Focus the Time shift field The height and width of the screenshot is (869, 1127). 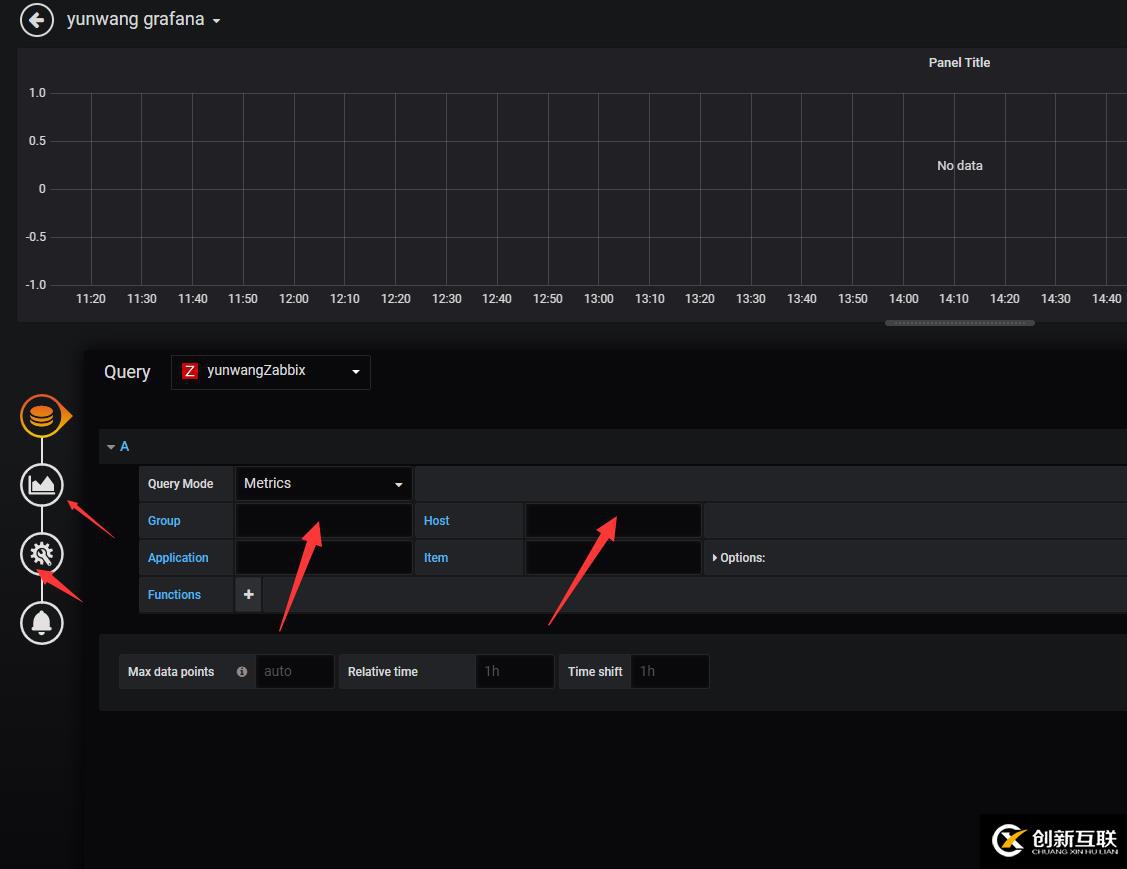click(670, 671)
